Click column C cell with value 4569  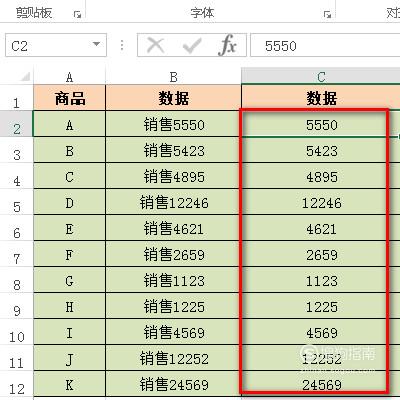coord(321,332)
